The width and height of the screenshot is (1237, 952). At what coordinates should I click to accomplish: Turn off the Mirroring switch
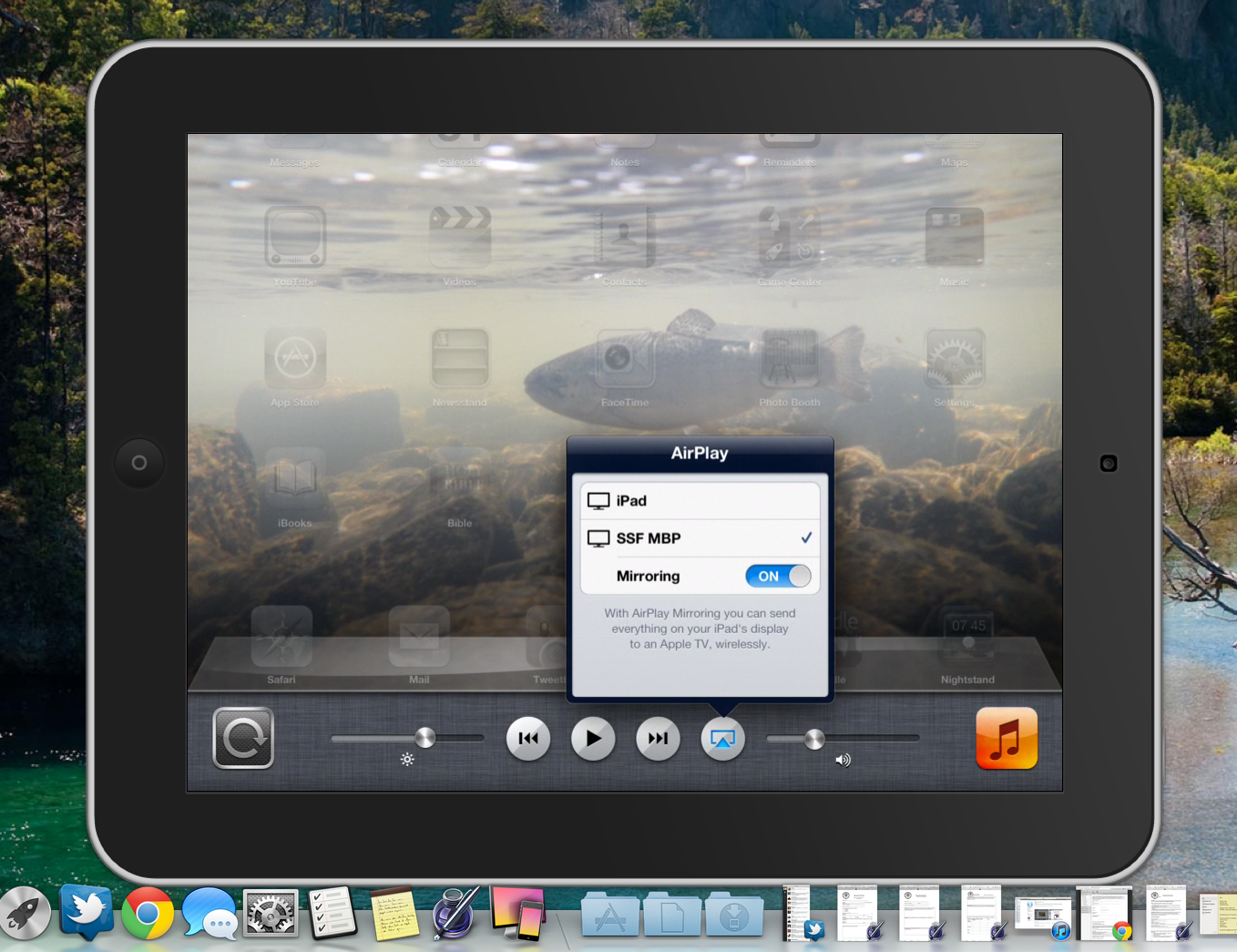pos(778,576)
